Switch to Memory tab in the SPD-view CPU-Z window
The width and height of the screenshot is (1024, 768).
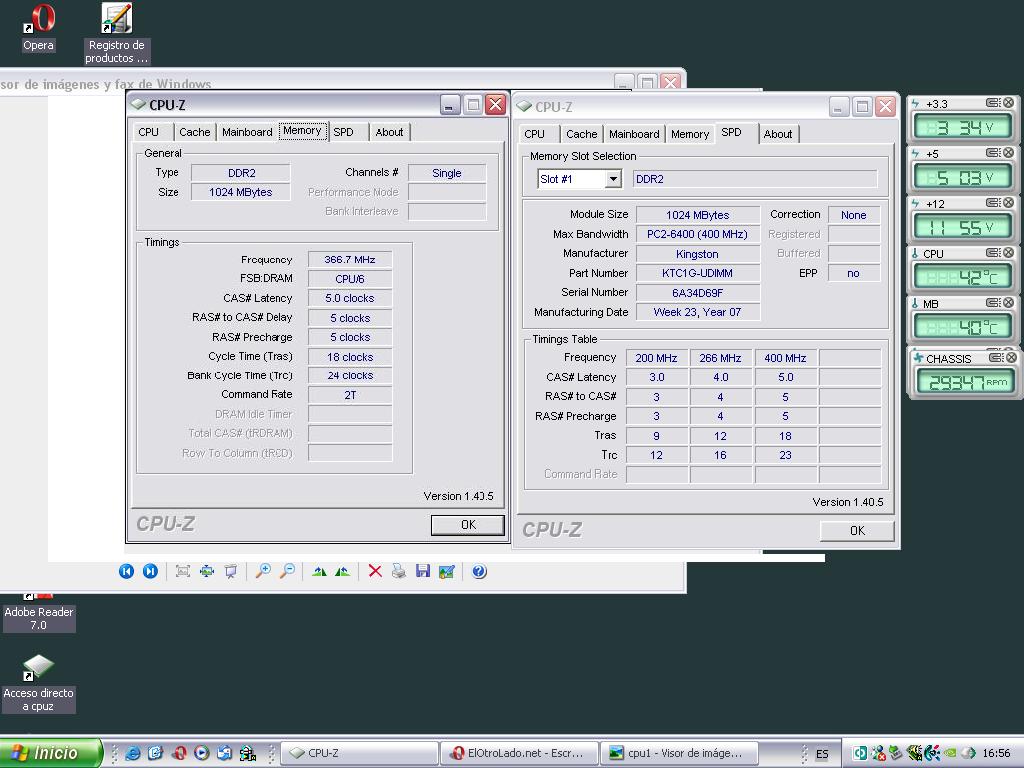(690, 134)
